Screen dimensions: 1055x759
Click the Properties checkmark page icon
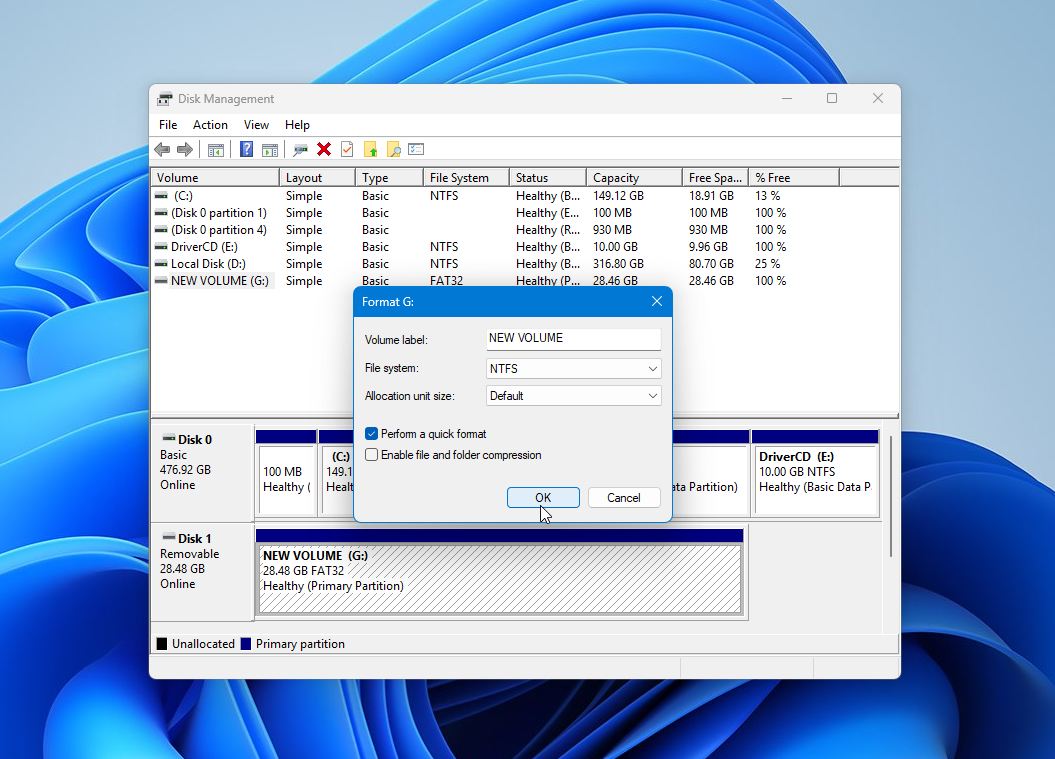pos(347,149)
